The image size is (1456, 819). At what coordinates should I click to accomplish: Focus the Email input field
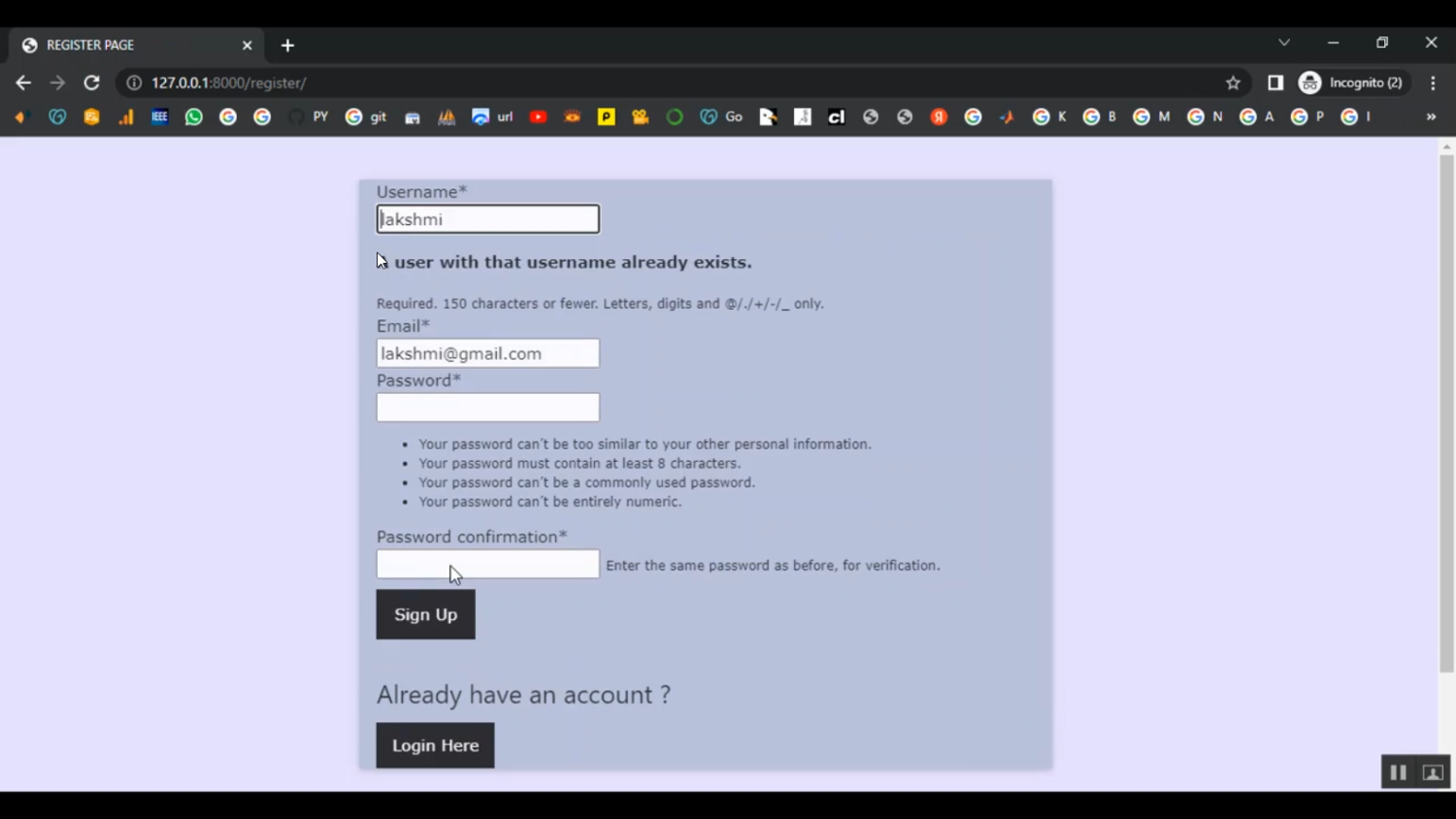[x=488, y=353]
